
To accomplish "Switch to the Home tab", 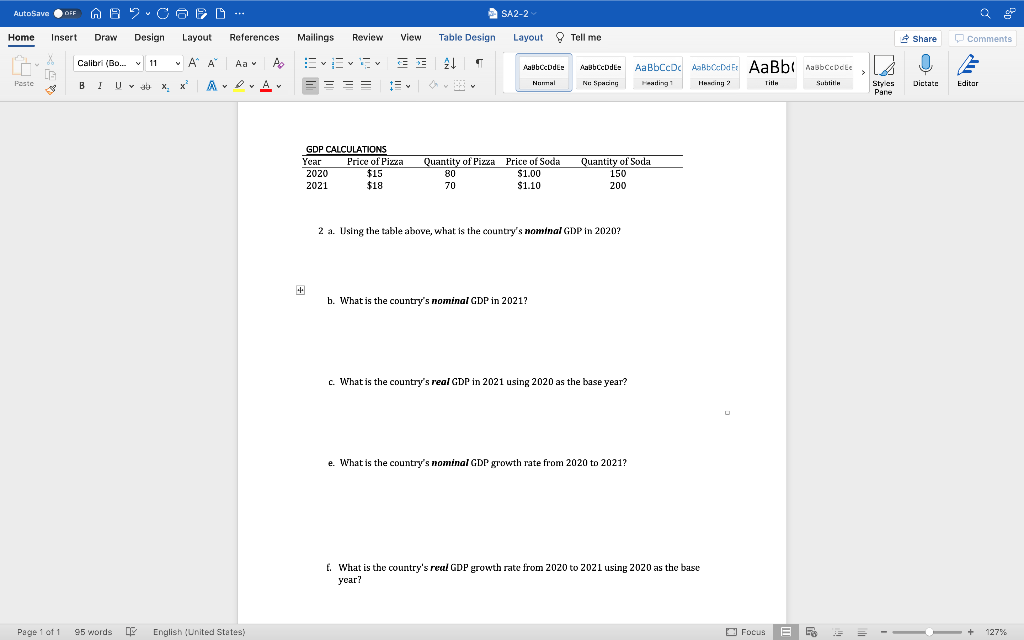I will [21, 37].
